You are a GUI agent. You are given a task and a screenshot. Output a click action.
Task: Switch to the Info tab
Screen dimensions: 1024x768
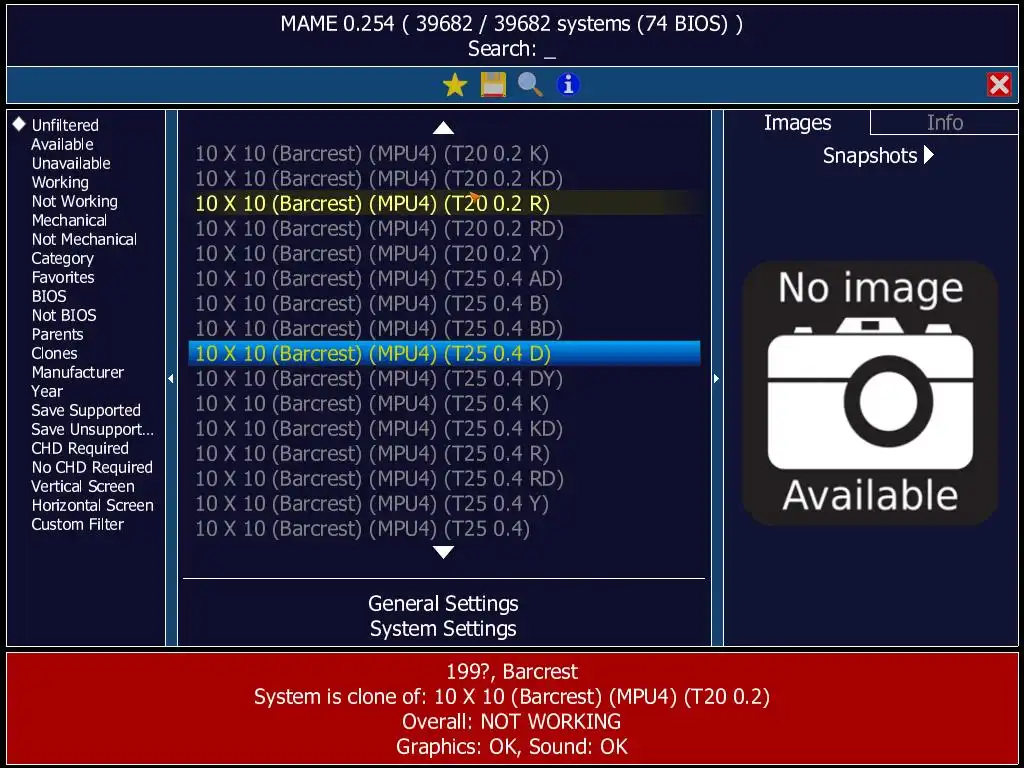click(x=944, y=122)
